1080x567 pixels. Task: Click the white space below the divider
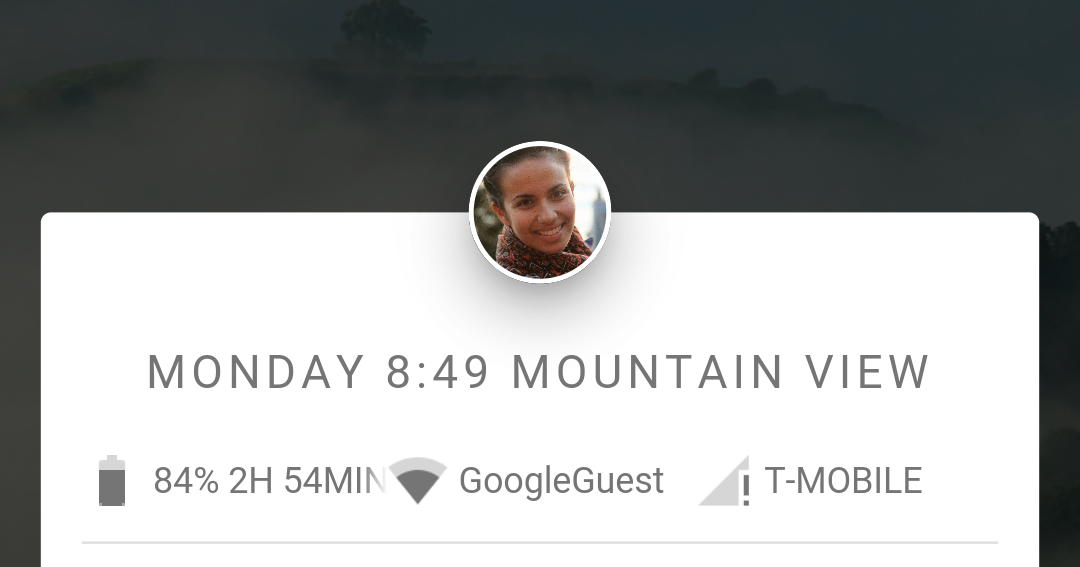pos(540,557)
